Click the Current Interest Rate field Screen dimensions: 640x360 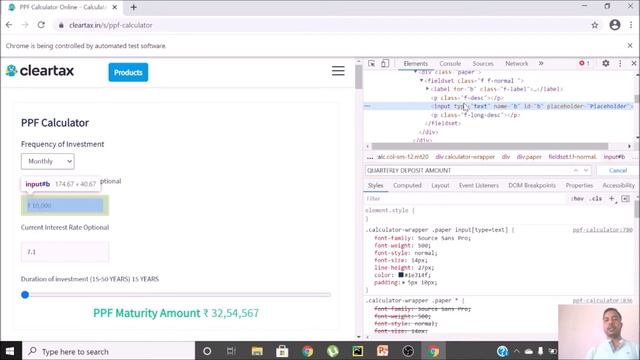point(65,252)
